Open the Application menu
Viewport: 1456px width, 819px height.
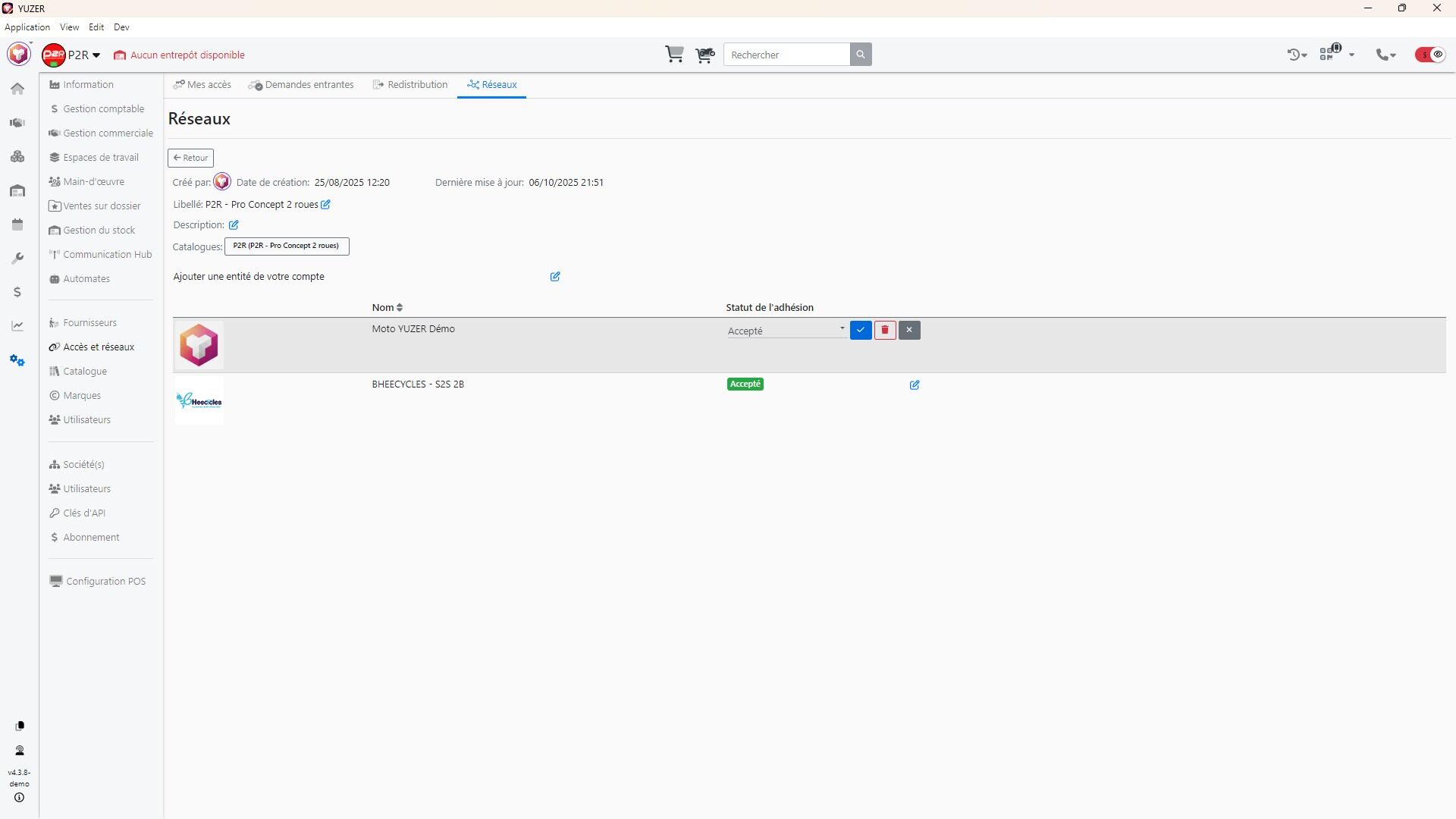point(27,27)
